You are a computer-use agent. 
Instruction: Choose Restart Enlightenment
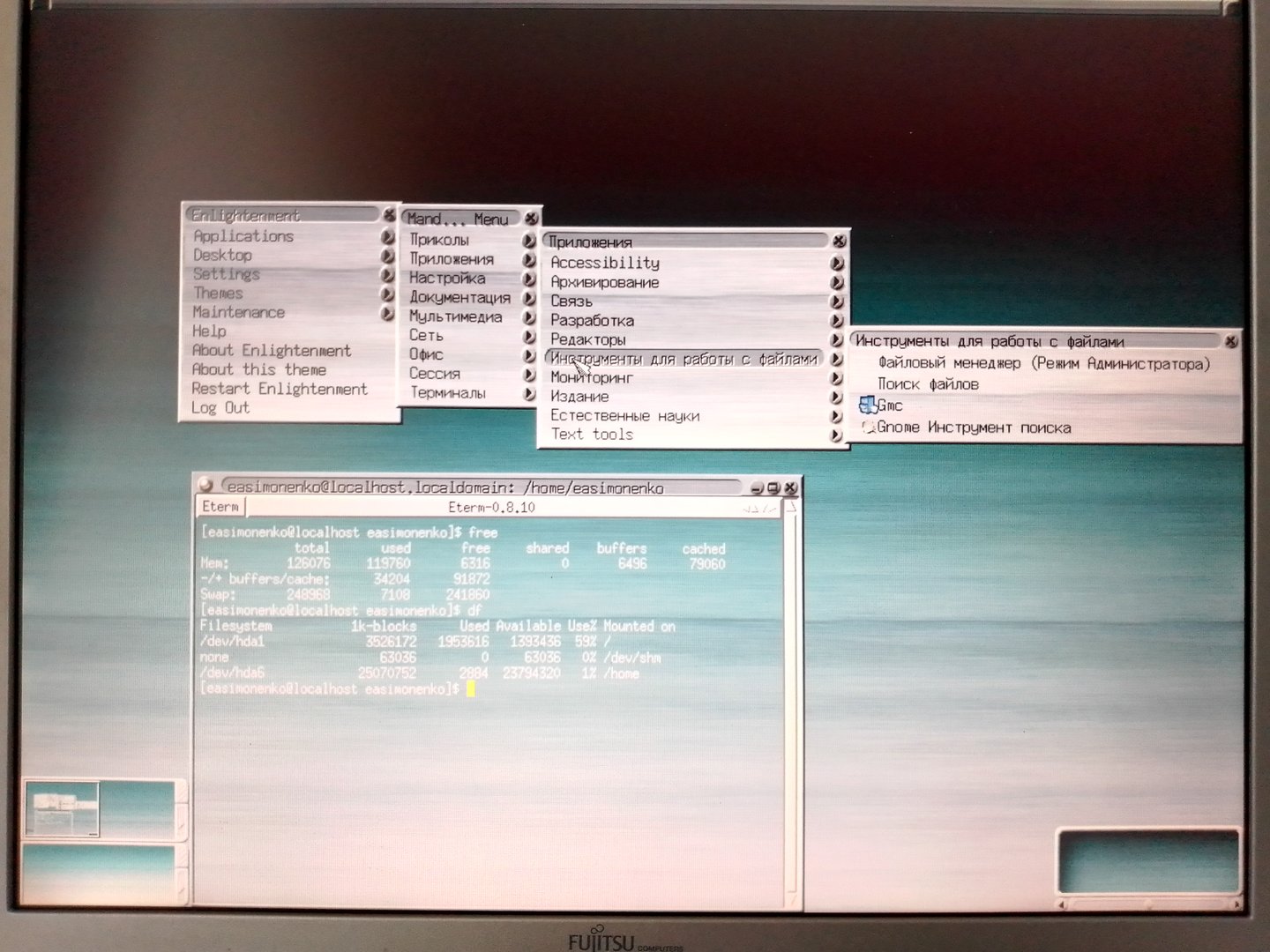[x=280, y=389]
